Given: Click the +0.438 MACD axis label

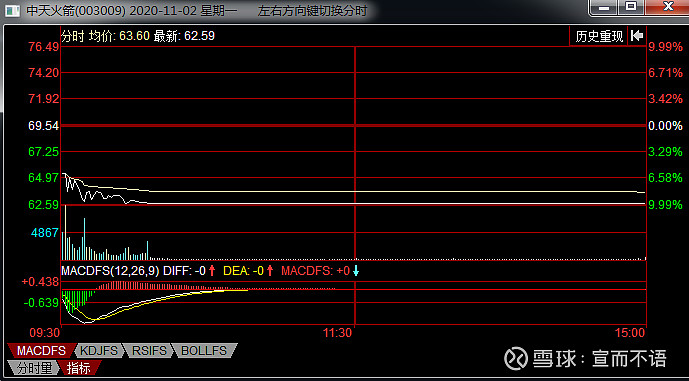Looking at the screenshot, I should [x=40, y=282].
